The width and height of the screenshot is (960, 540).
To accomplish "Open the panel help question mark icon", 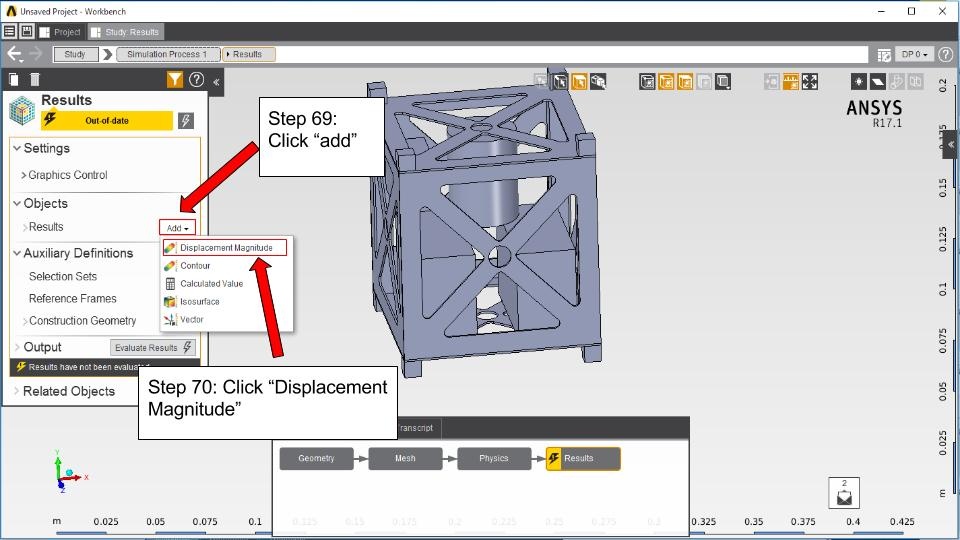I will coord(197,80).
